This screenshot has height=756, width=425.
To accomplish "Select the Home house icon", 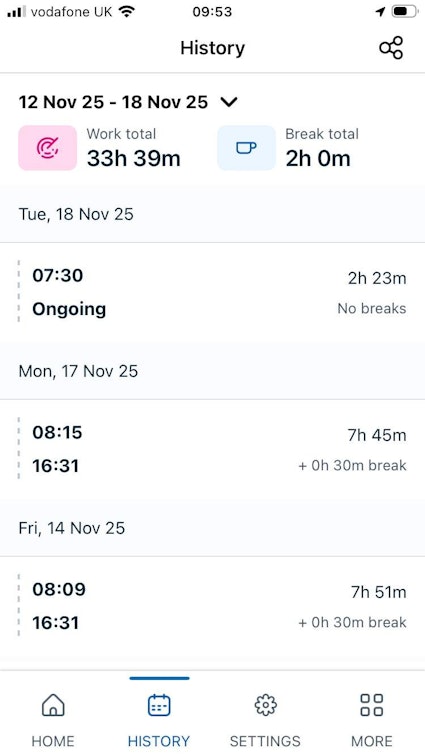I will (53, 705).
